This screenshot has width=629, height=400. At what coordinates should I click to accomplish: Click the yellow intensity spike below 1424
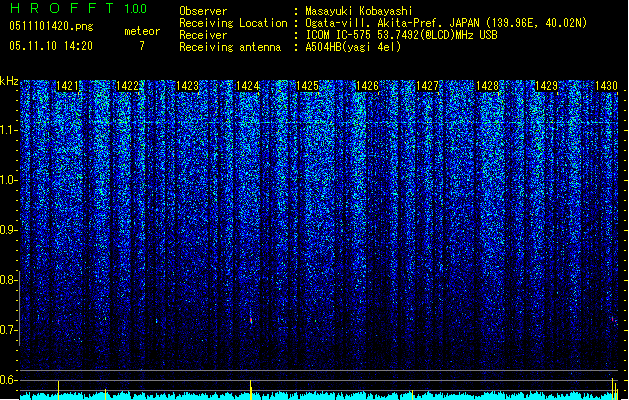pyautogui.click(x=251, y=389)
